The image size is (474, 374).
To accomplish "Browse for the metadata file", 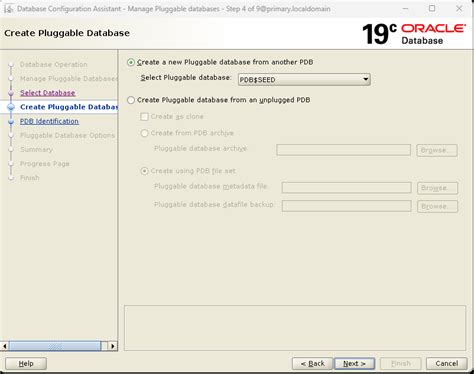I will point(437,188).
